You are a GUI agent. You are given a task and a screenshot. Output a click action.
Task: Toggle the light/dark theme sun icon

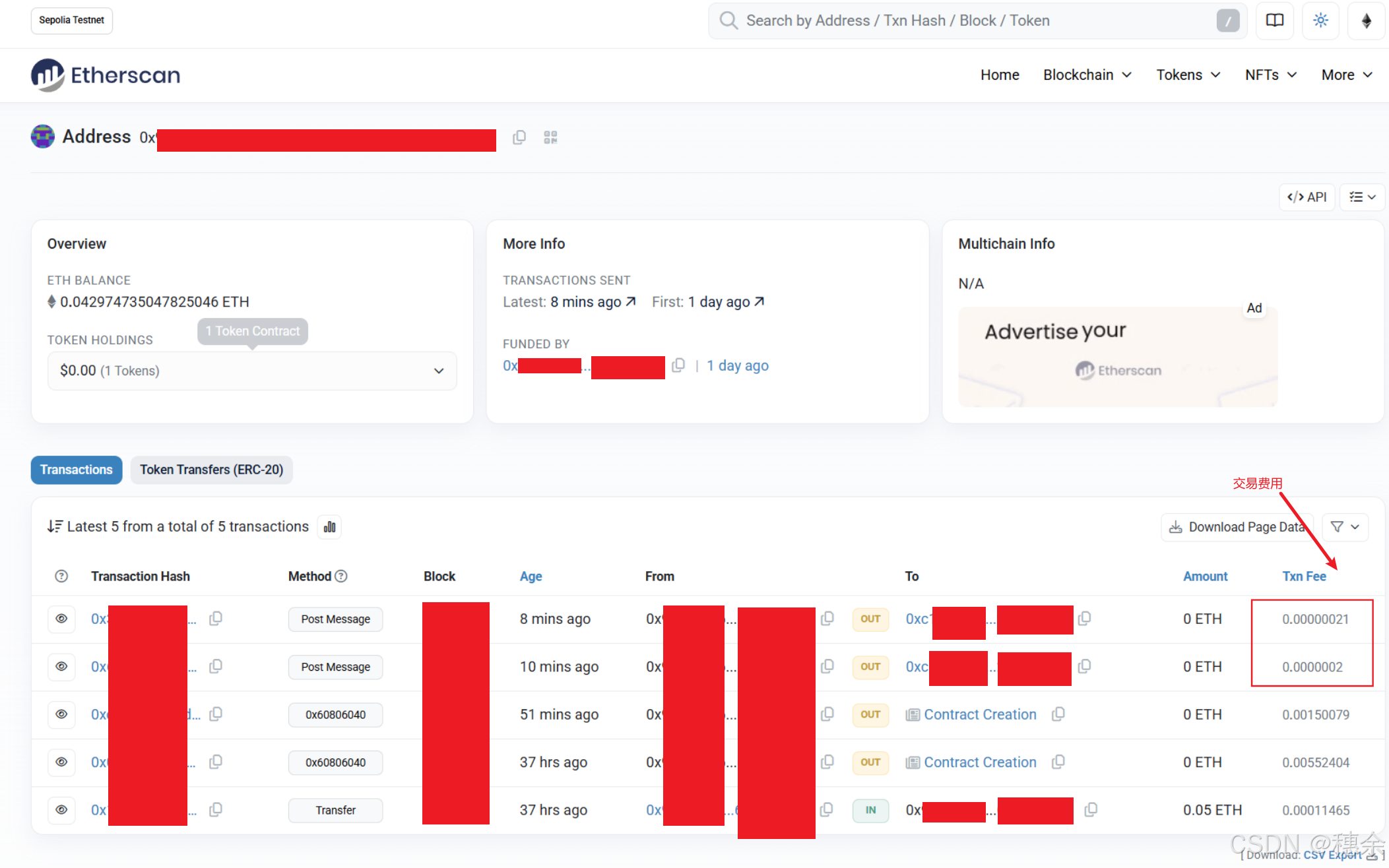coord(1320,20)
